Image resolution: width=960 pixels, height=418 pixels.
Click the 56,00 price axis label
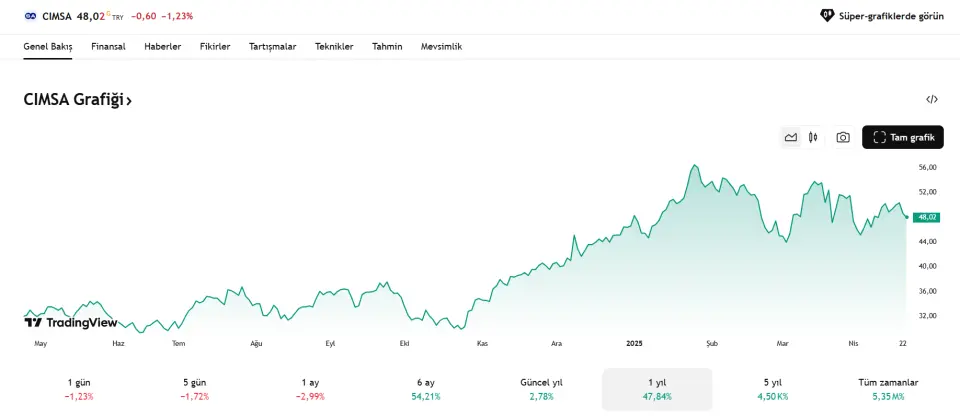928,167
